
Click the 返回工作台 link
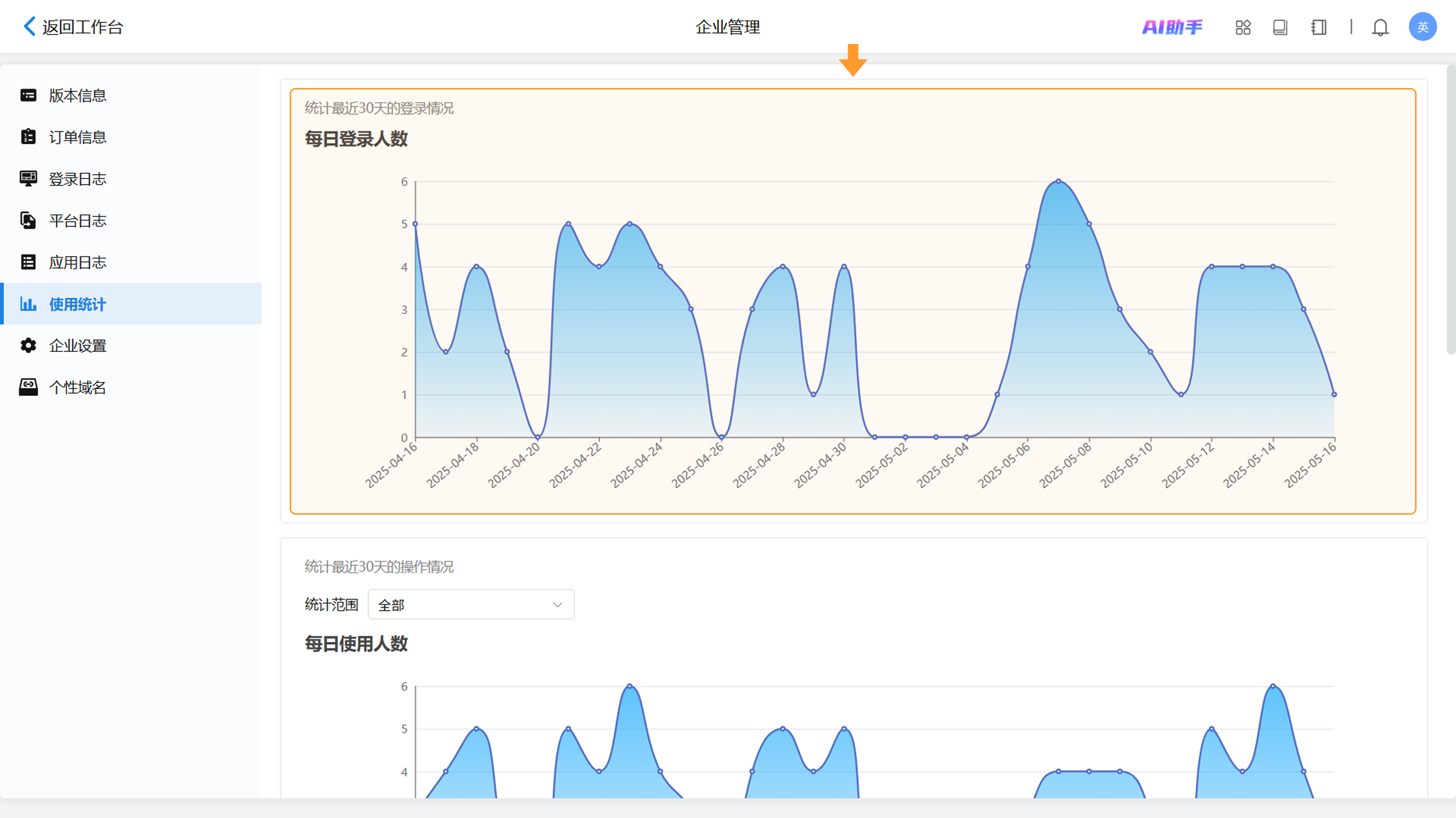tap(83, 27)
